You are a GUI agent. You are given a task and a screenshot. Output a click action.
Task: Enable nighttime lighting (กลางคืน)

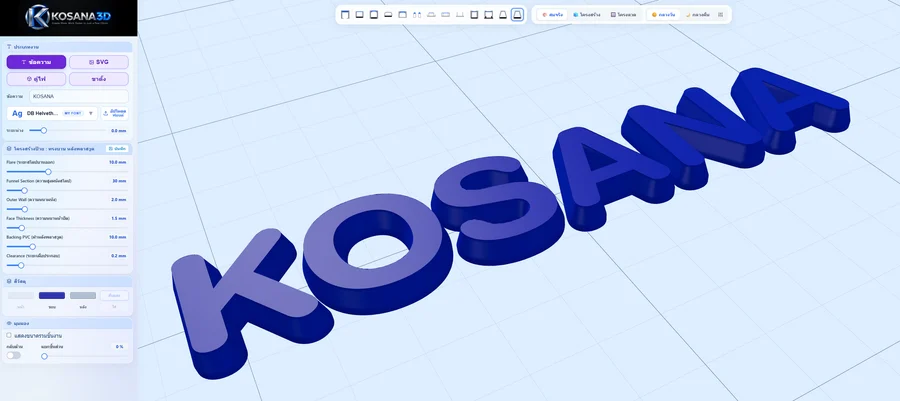point(698,15)
